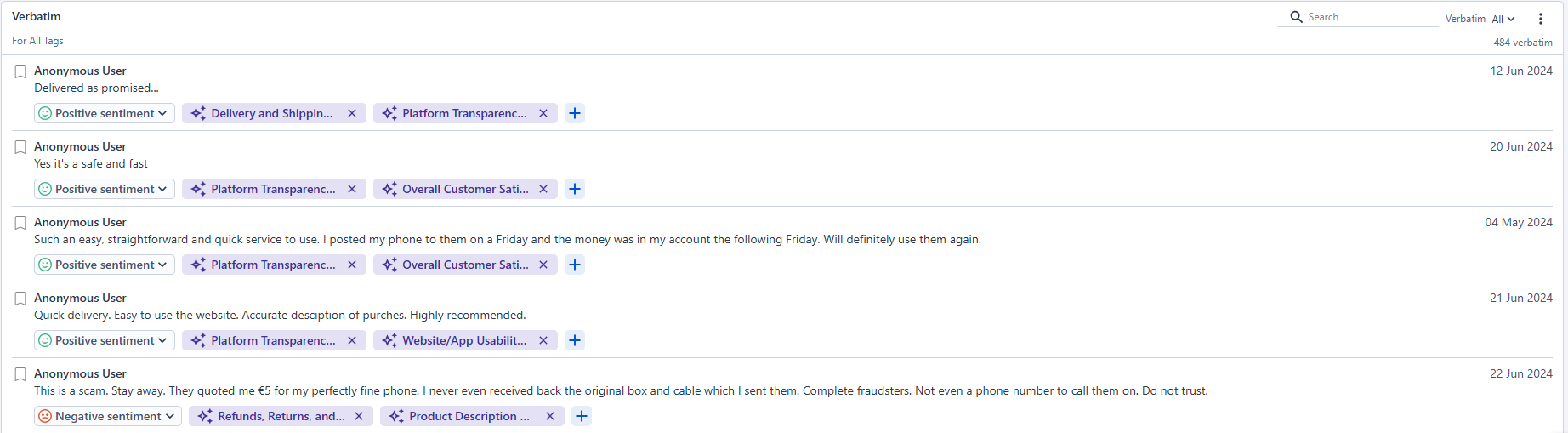Remove the 'Refunds, Returns, and...' tag
The height and width of the screenshot is (433, 1568).
359,416
